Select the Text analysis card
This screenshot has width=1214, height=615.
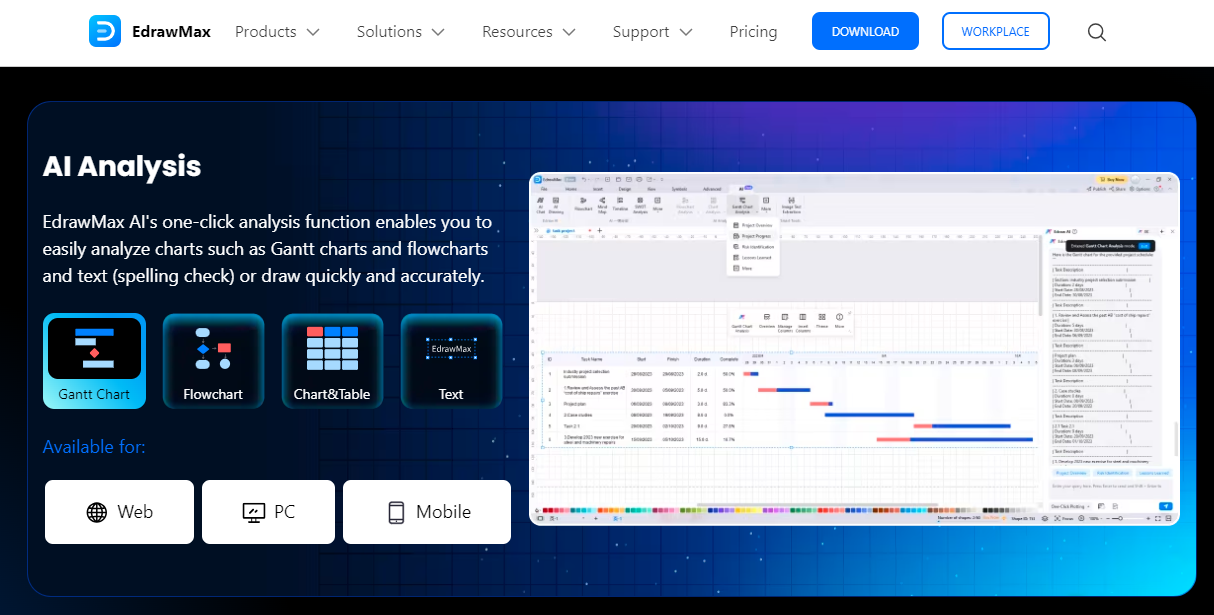[x=451, y=361]
